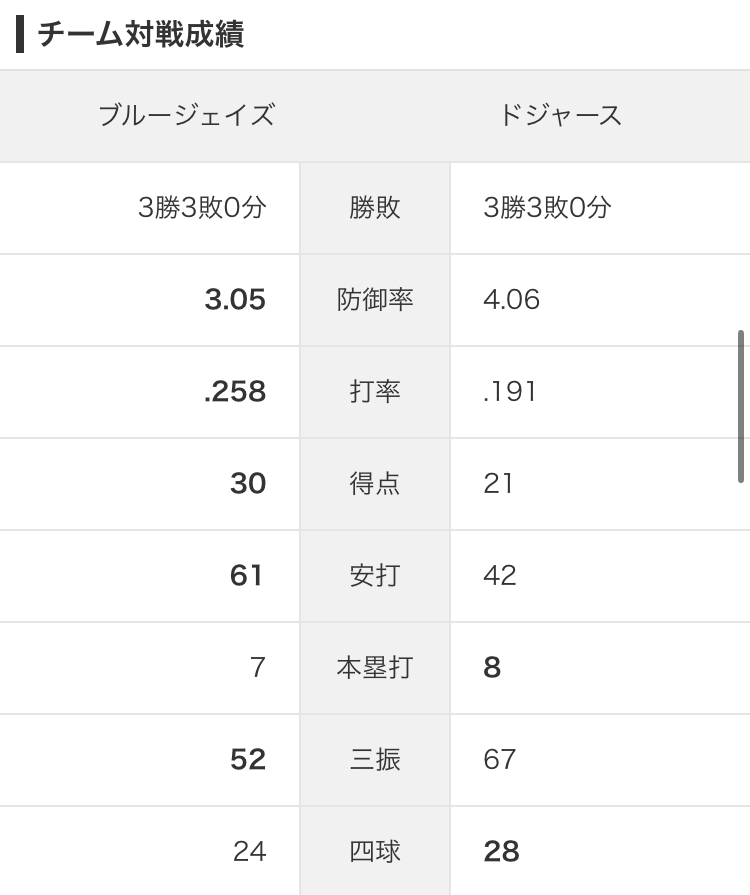750x895 pixels.
Task: Select the 本塁打 row label
Action: click(375, 667)
